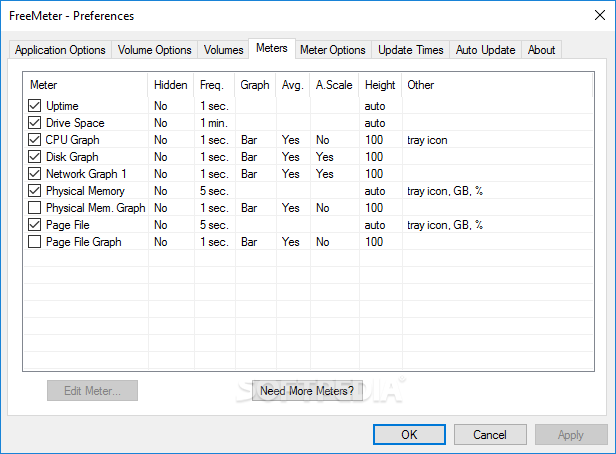This screenshot has width=616, height=454.
Task: Click the A.Scale column header
Action: [x=334, y=85]
